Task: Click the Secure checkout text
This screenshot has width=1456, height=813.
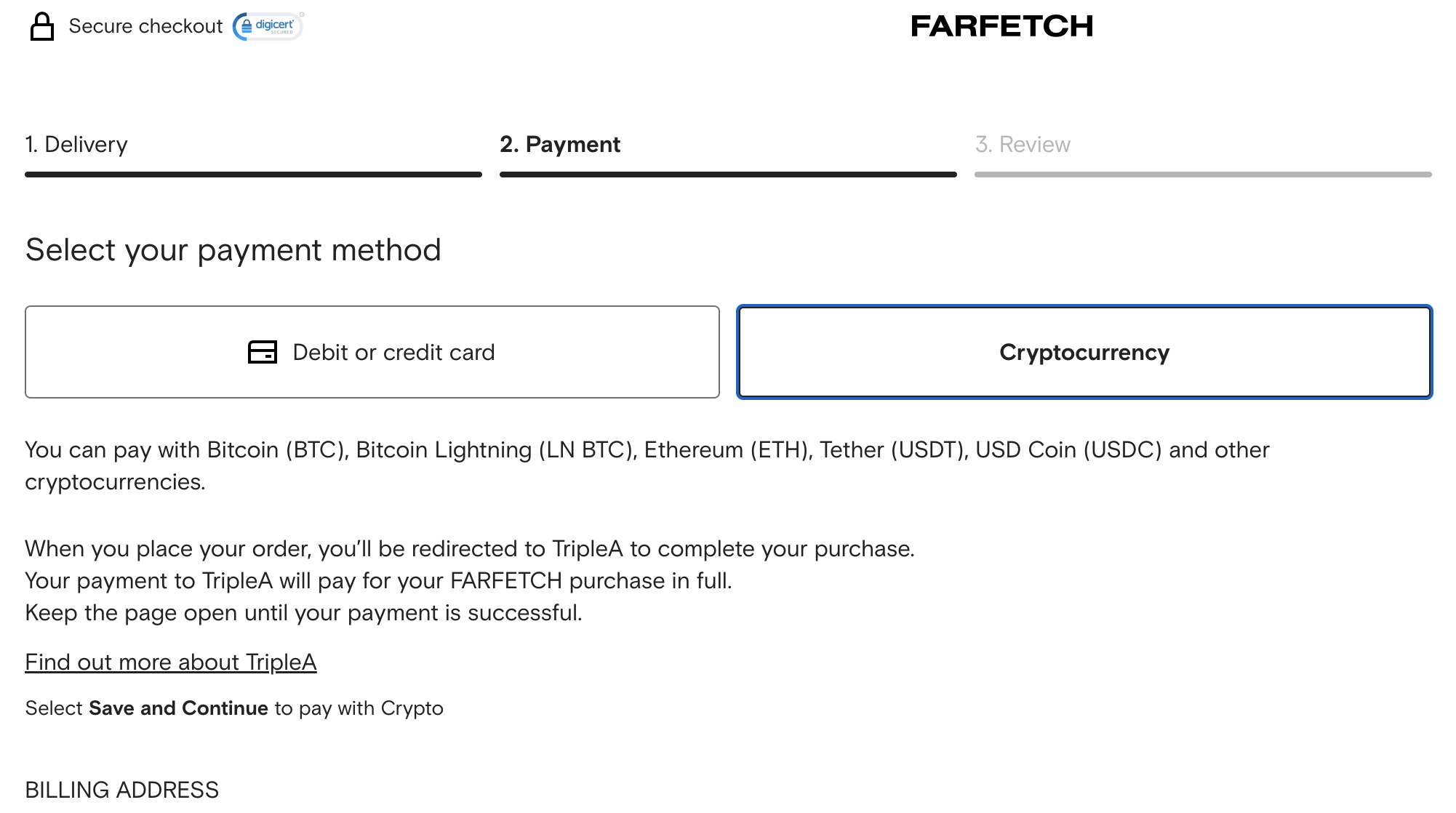Action: [x=145, y=27]
